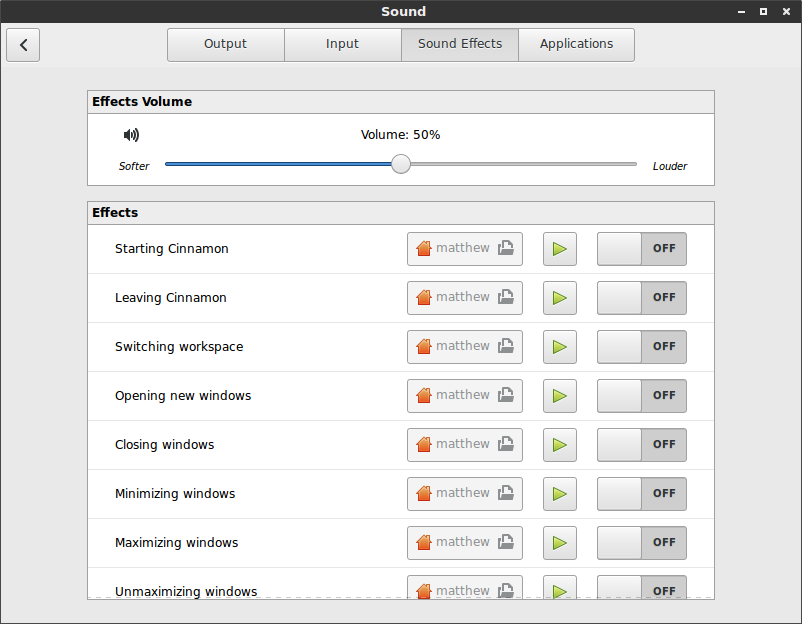Image resolution: width=802 pixels, height=624 pixels.
Task: Turn on Switching workspace sound
Action: tap(641, 347)
